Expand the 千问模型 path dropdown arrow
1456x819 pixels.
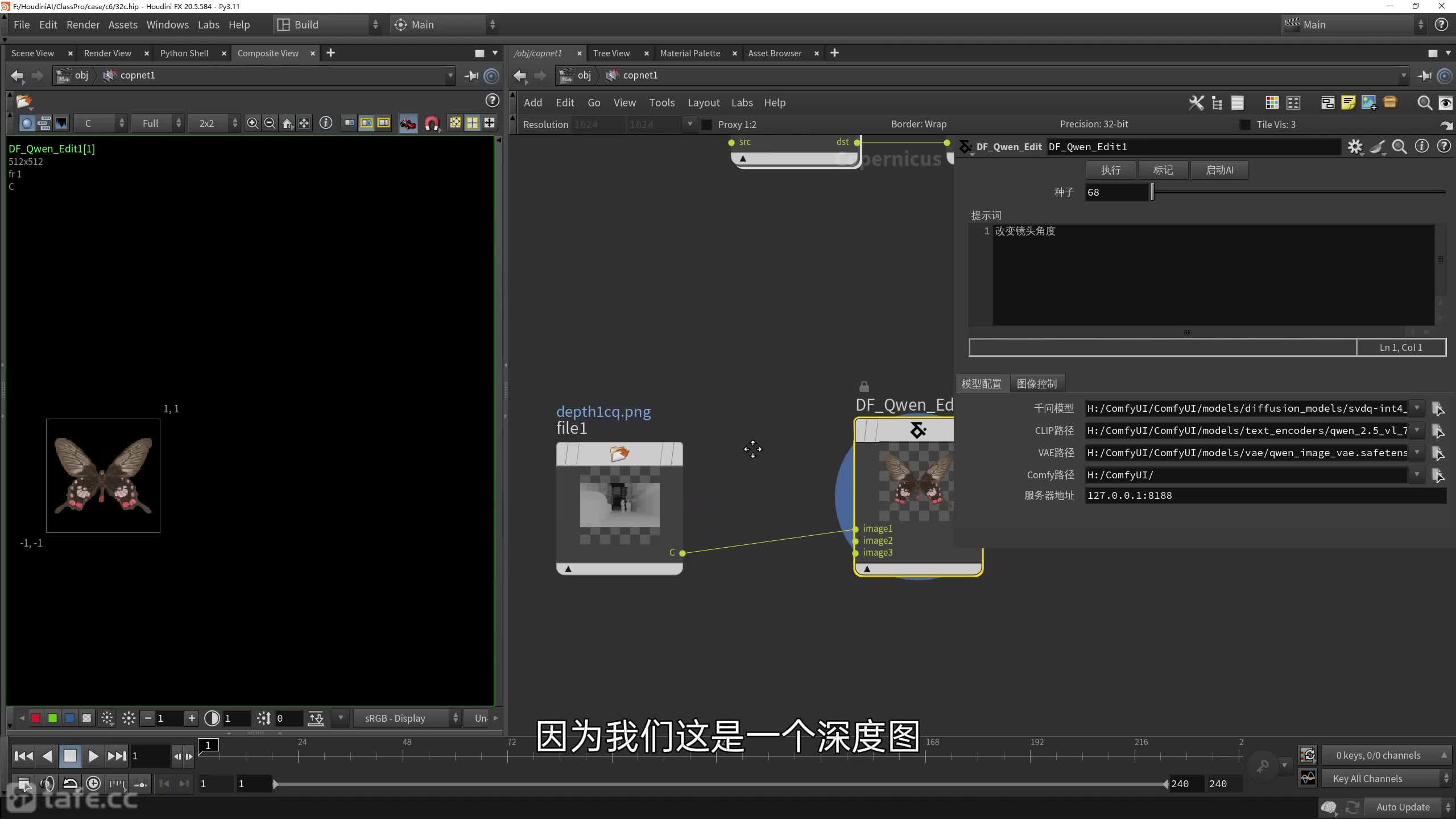coord(1417,408)
